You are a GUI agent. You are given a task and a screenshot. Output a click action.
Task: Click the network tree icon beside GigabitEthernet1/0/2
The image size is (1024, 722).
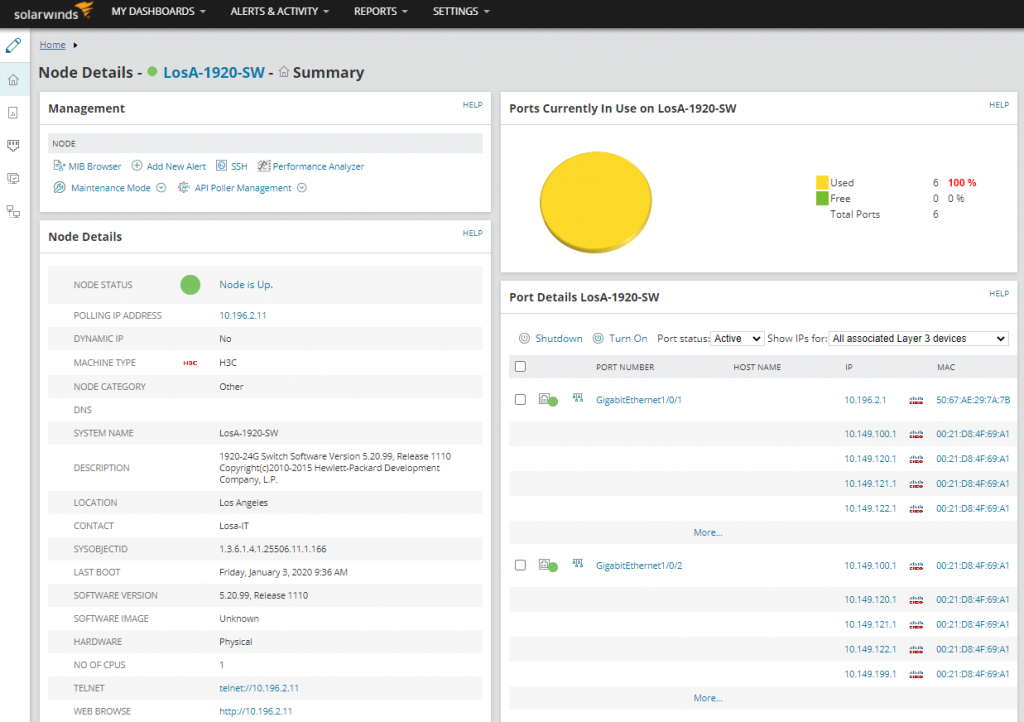578,563
